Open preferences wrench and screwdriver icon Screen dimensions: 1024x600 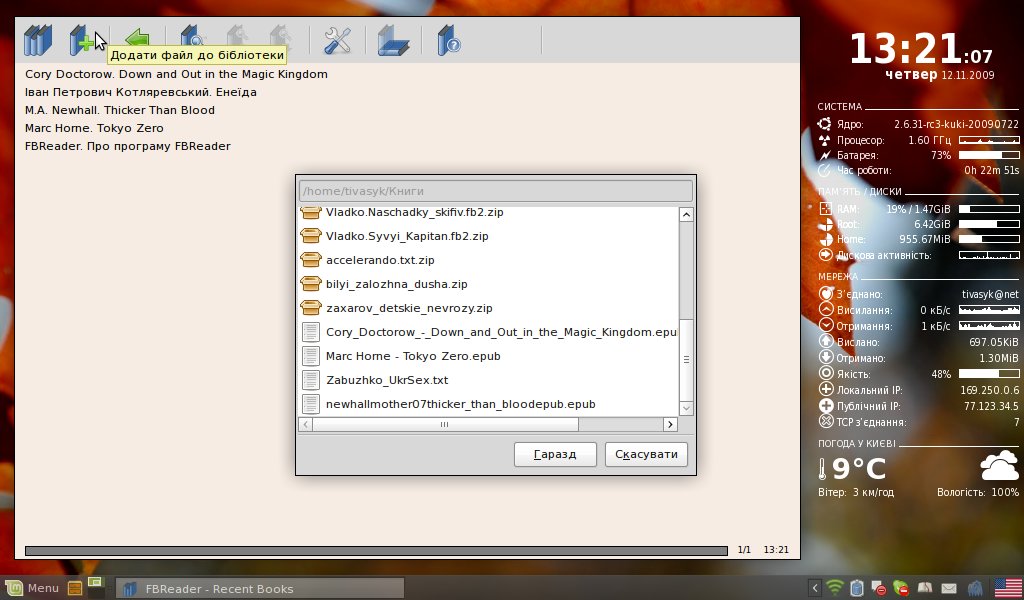point(338,40)
